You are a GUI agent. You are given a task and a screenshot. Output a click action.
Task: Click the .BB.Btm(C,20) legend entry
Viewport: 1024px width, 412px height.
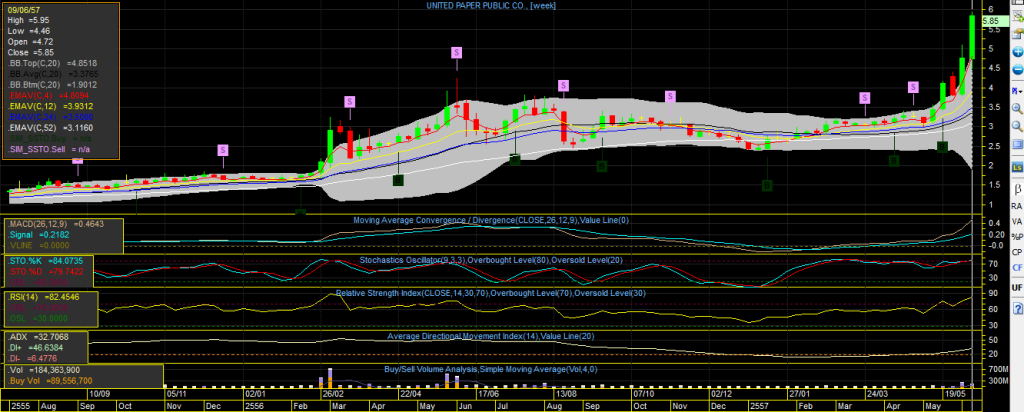click(x=52, y=85)
